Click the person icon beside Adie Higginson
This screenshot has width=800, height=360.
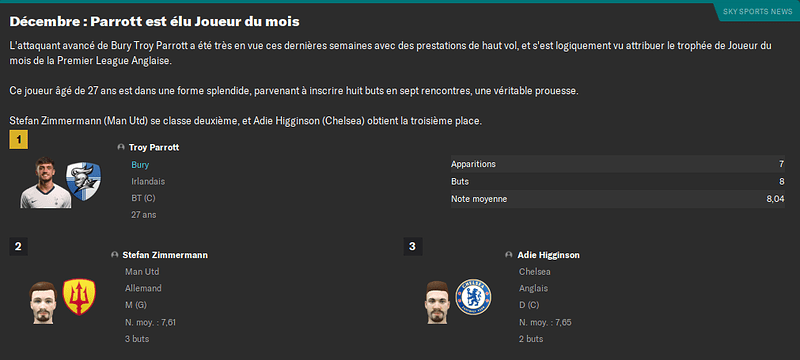509,255
